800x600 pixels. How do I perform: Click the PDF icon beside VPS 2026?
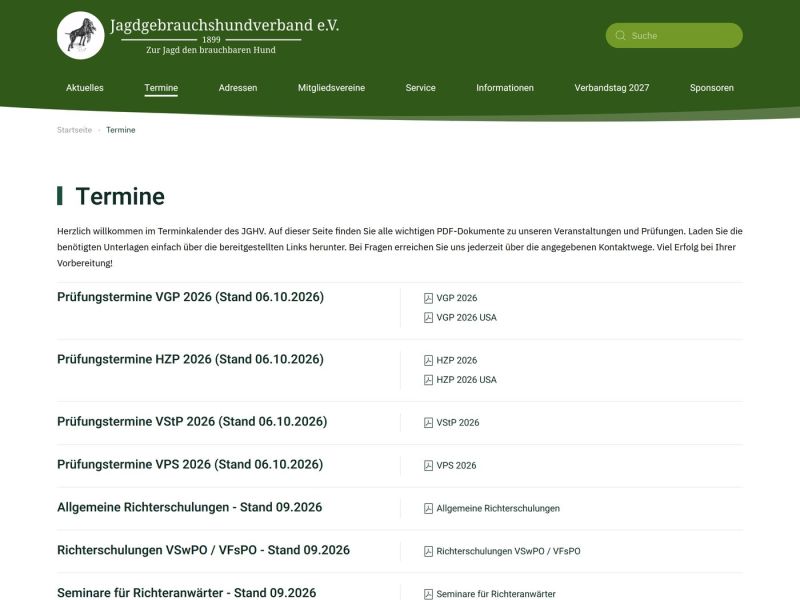coord(429,465)
